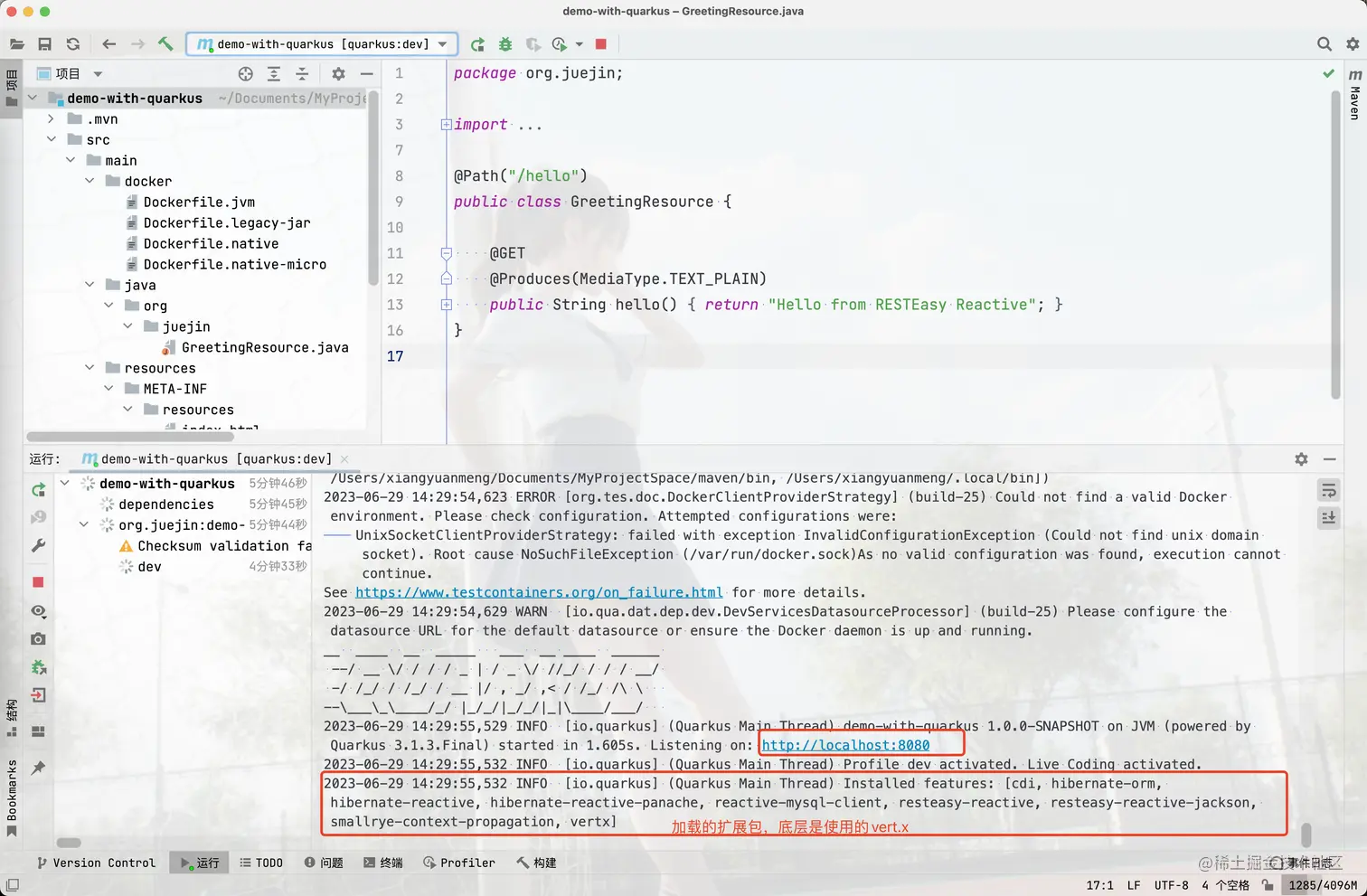The image size is (1367, 896).
Task: Open the 终端 terminal tab
Action: 383,863
